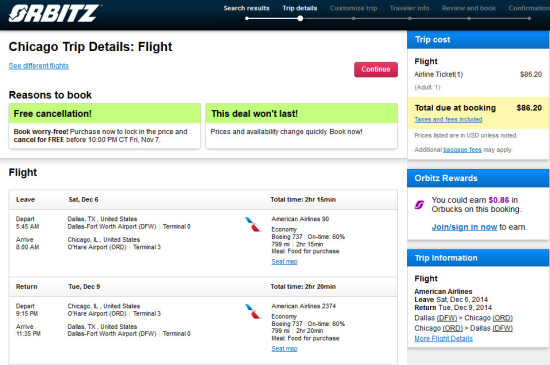Click the American Airlines logo on return flight

point(253,311)
